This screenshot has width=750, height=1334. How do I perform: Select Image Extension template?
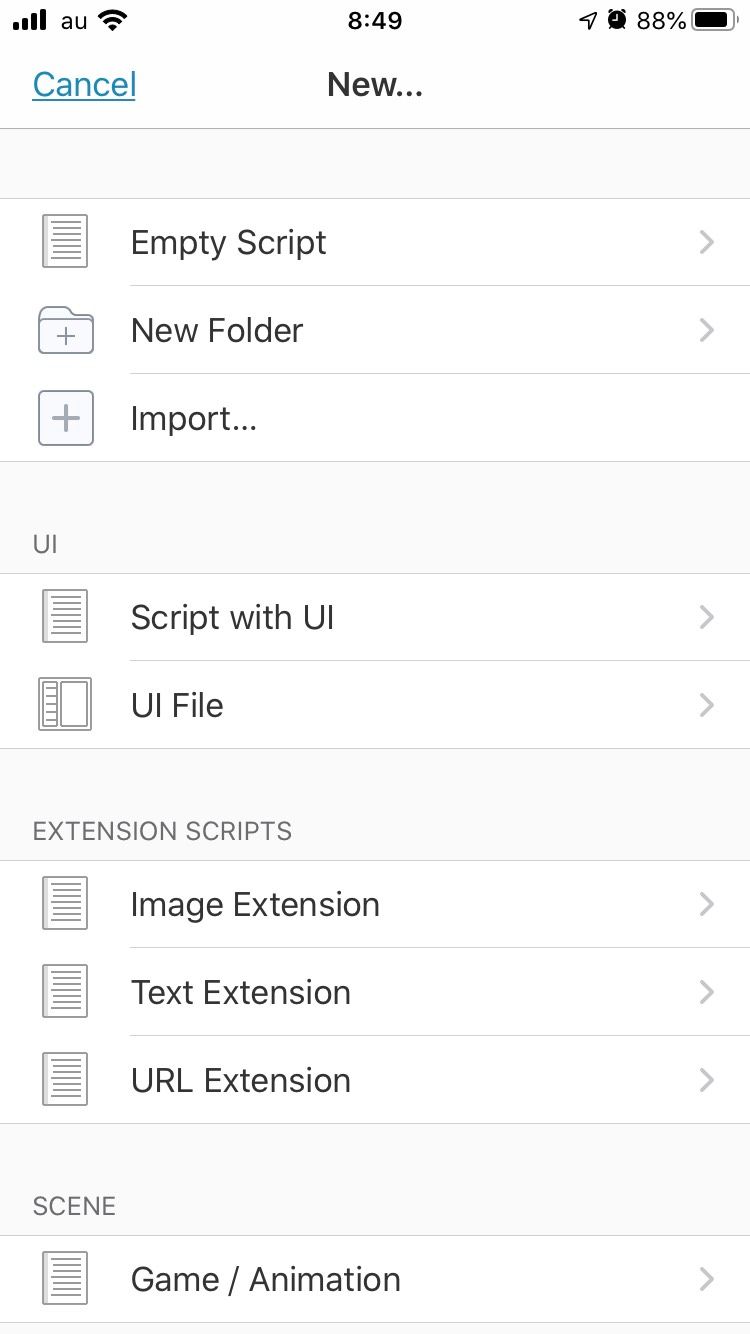(x=255, y=904)
